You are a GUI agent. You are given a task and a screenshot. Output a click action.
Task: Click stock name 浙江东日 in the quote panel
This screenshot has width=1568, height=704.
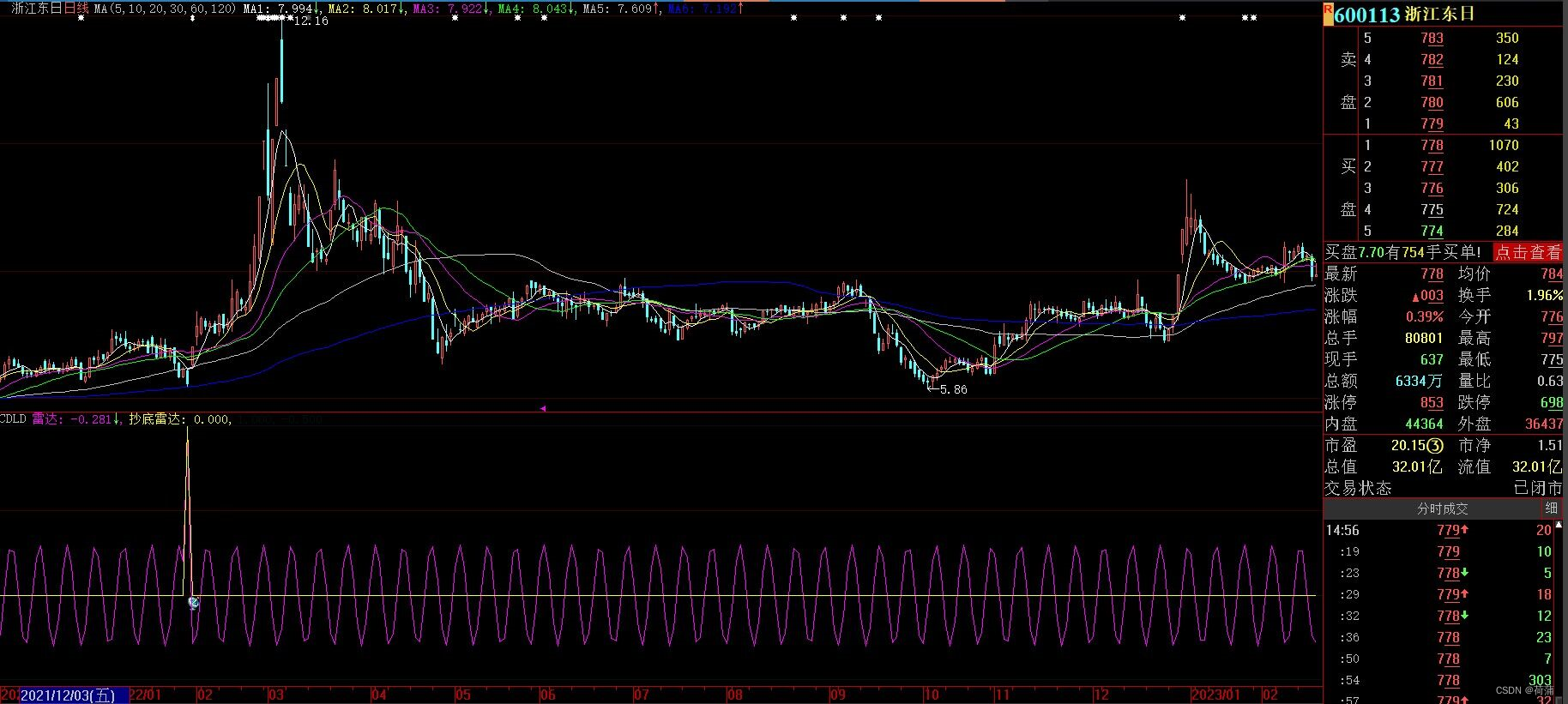(1440, 14)
